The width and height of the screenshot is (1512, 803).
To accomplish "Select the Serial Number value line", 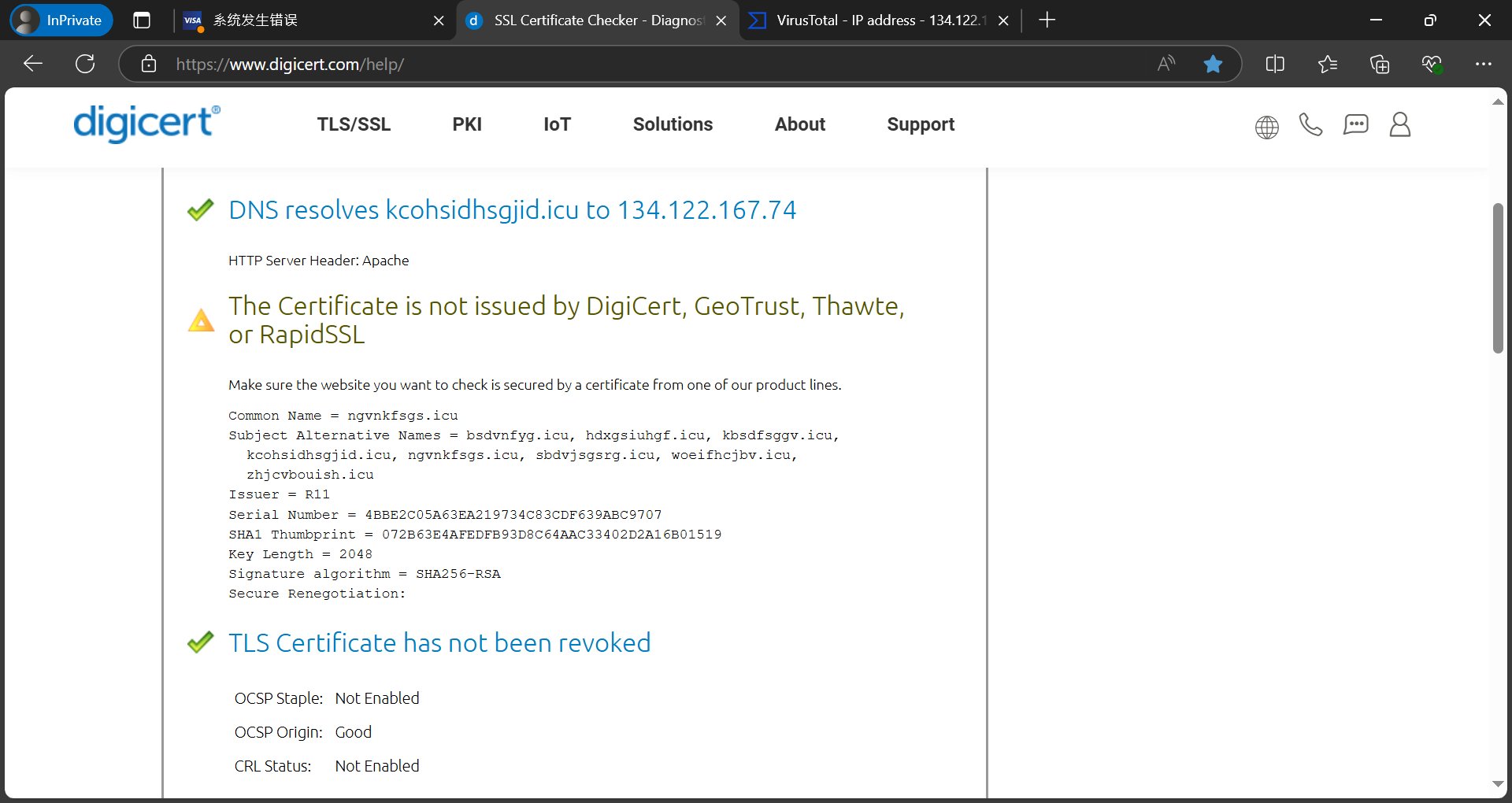I will tap(445, 515).
